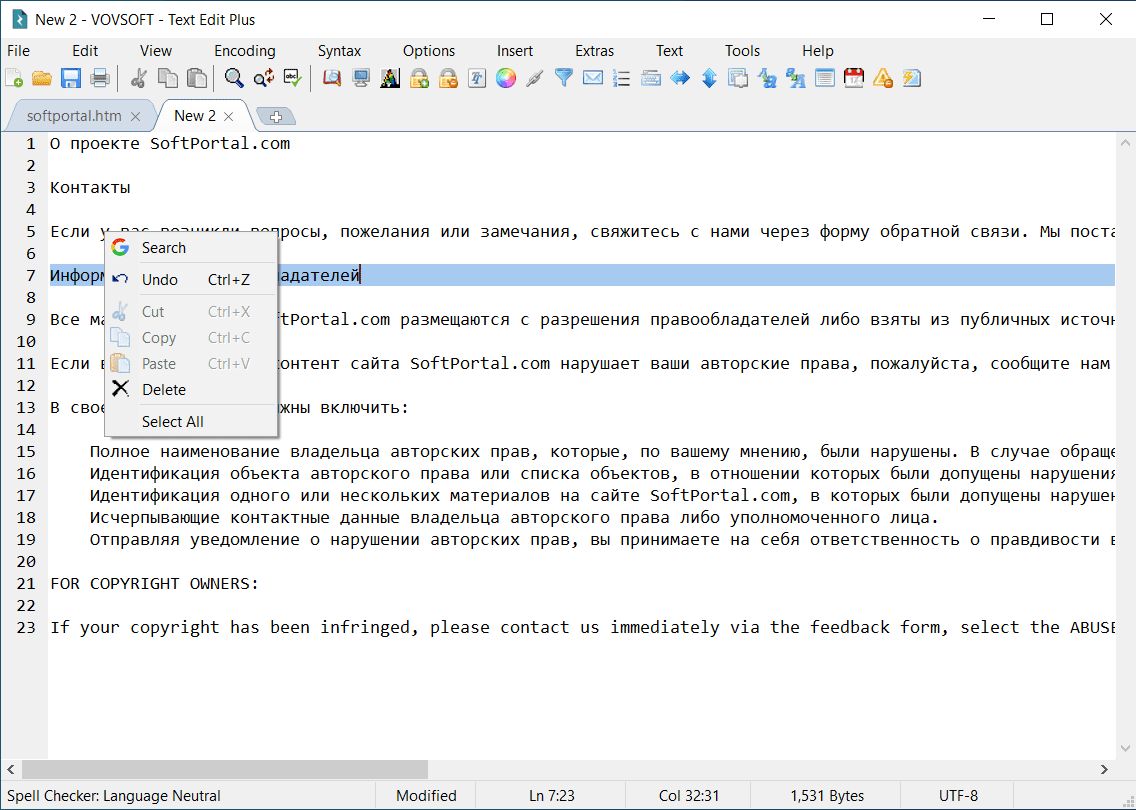Click the 'FOR COPYRIGHT OWNERS:' line
1136x810 pixels.
click(x=154, y=584)
